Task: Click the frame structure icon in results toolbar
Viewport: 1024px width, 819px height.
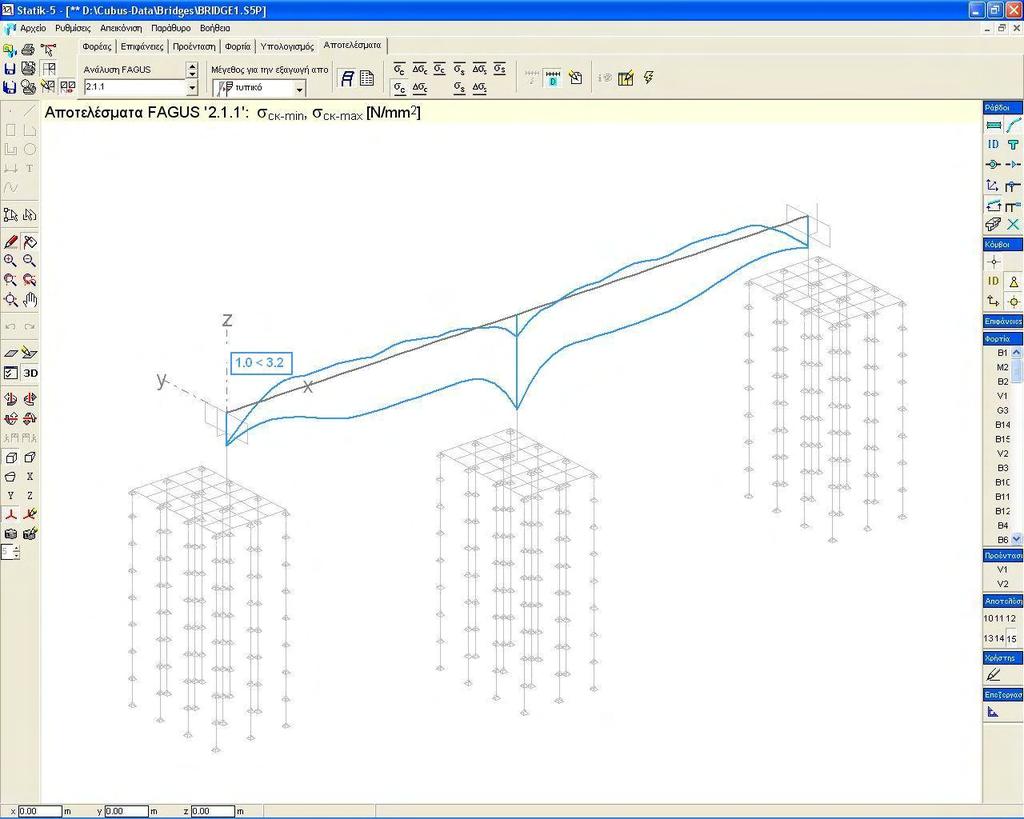Action: point(347,78)
